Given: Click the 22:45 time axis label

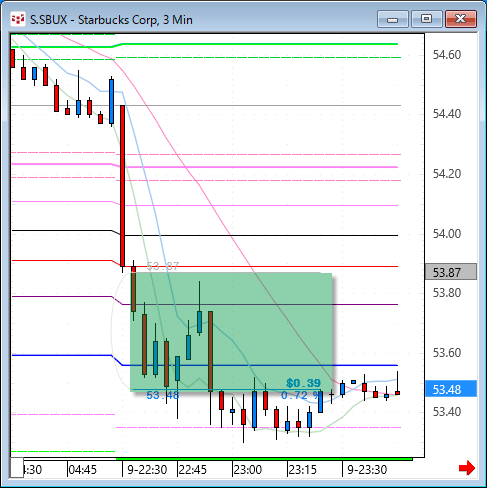Looking at the screenshot, I should pos(192,470).
